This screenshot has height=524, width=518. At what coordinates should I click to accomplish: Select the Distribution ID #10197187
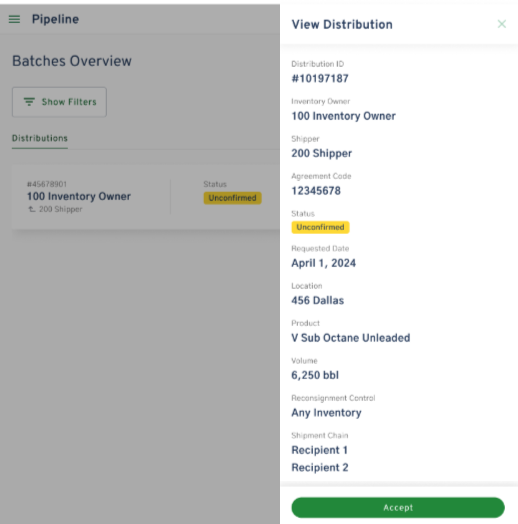[320, 79]
